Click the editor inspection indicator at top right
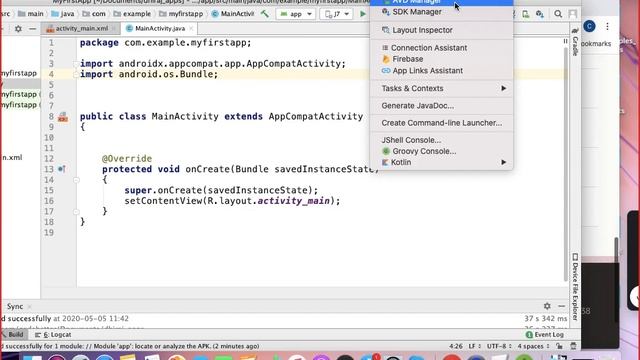 coord(565,41)
